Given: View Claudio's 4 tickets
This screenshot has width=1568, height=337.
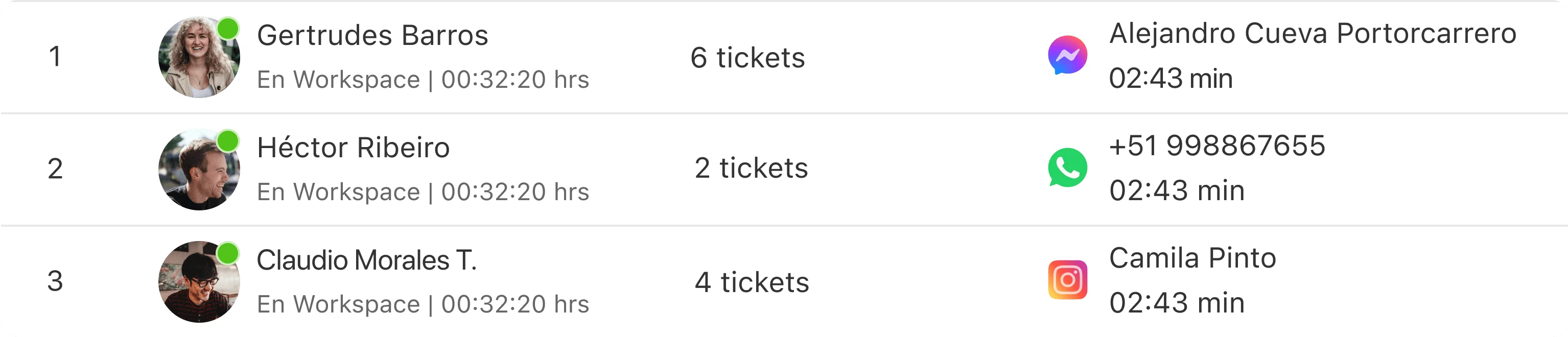Looking at the screenshot, I should 752,282.
